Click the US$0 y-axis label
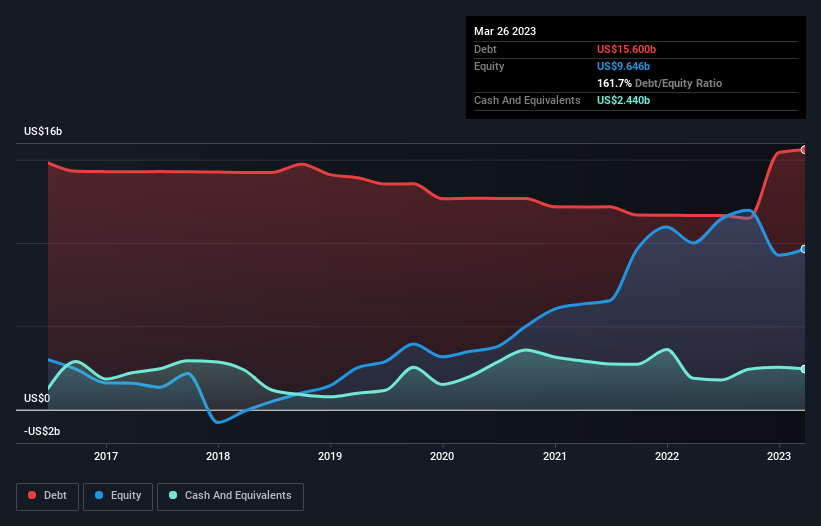821x526 pixels. [37, 398]
